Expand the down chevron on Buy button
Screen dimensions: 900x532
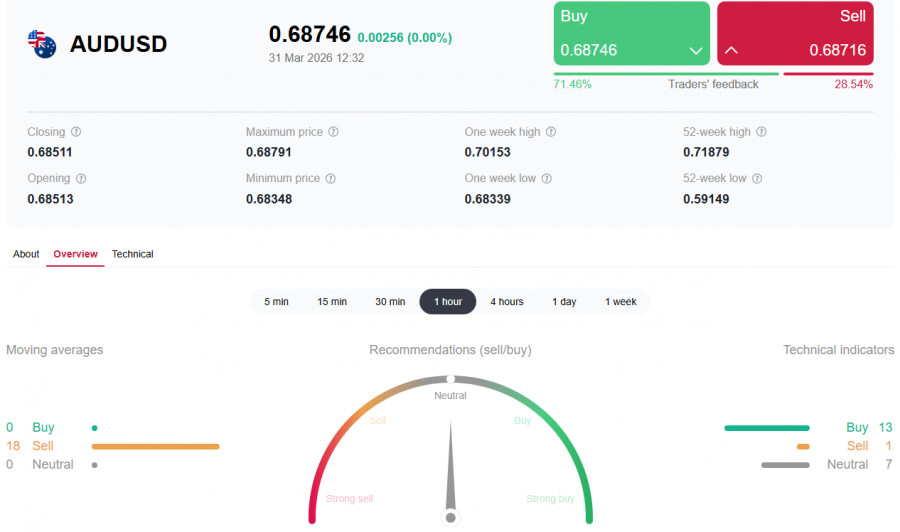click(x=696, y=50)
